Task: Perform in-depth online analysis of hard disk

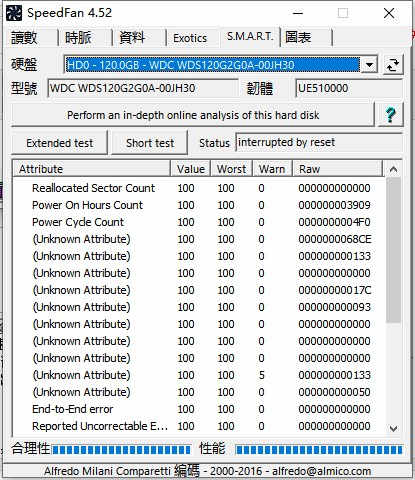Action: [193, 115]
